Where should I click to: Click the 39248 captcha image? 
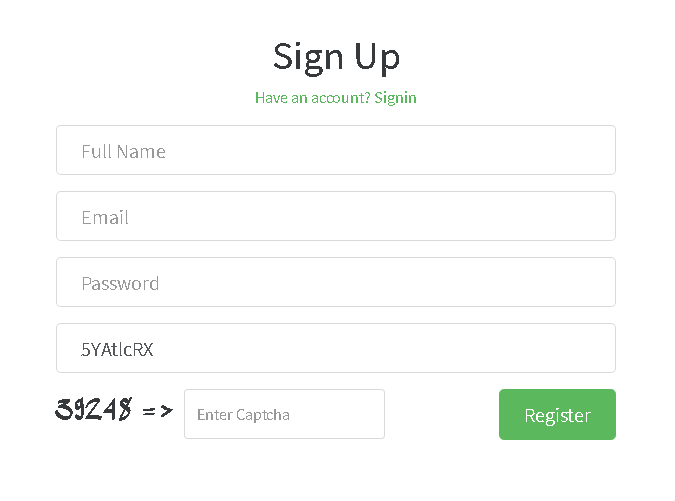tap(94, 409)
